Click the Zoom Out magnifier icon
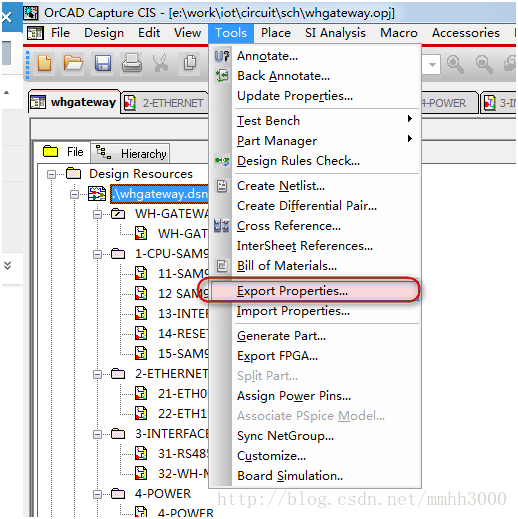This screenshot has width=518, height=519. [484, 64]
